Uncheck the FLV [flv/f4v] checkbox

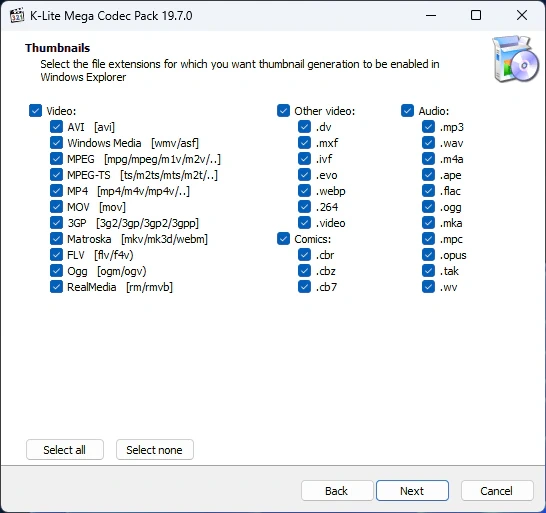click(x=56, y=255)
